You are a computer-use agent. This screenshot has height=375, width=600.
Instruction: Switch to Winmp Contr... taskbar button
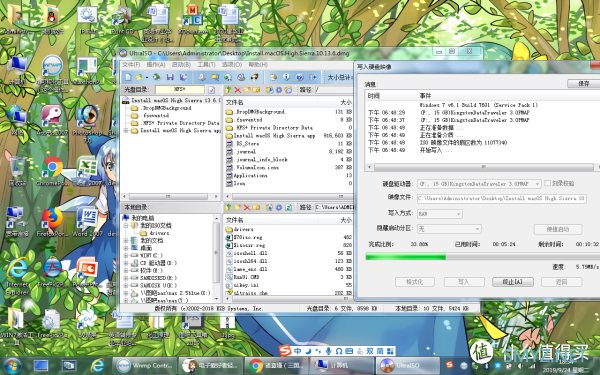coord(145,365)
